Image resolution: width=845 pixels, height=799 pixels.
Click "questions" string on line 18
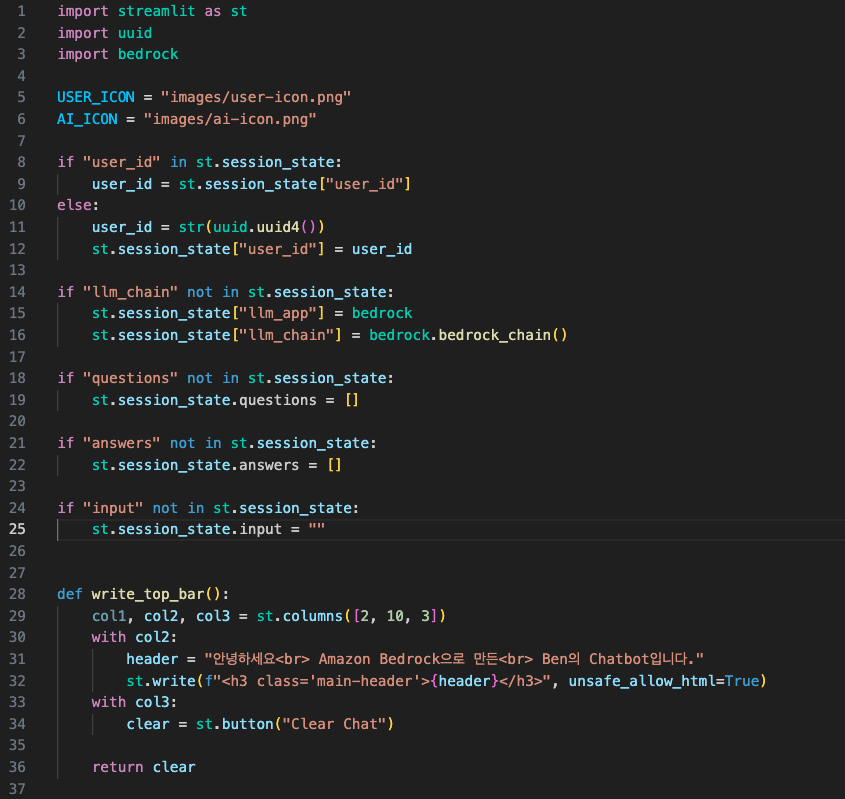click(x=130, y=378)
